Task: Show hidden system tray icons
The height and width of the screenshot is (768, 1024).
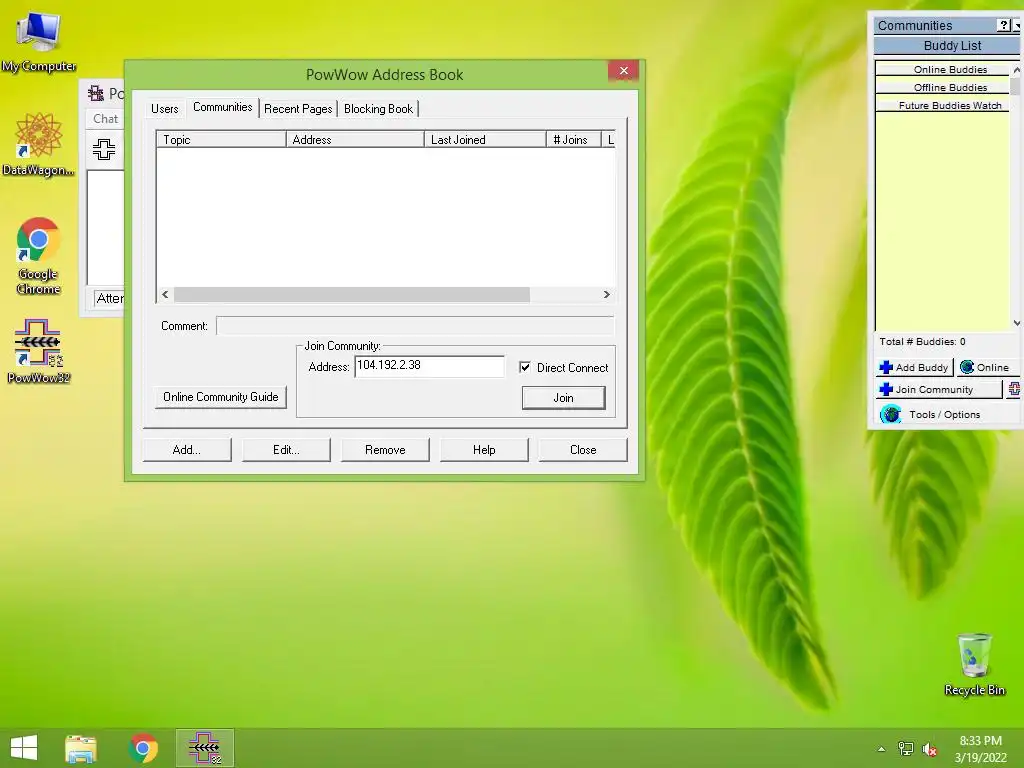Action: 882,749
